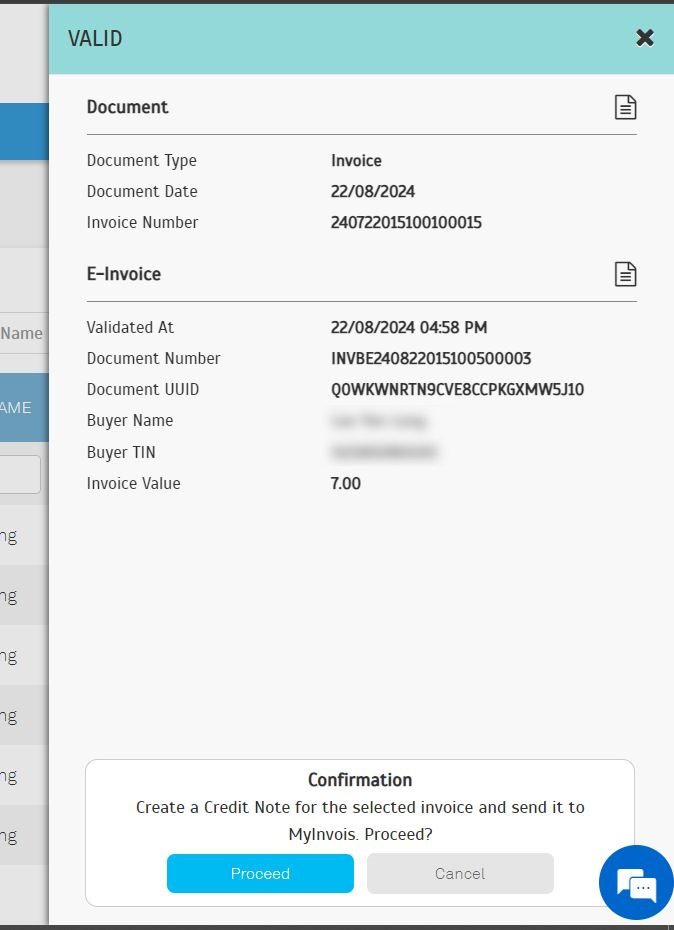Select the Document UUID value
Viewport: 674px width, 930px height.
pyautogui.click(x=457, y=389)
